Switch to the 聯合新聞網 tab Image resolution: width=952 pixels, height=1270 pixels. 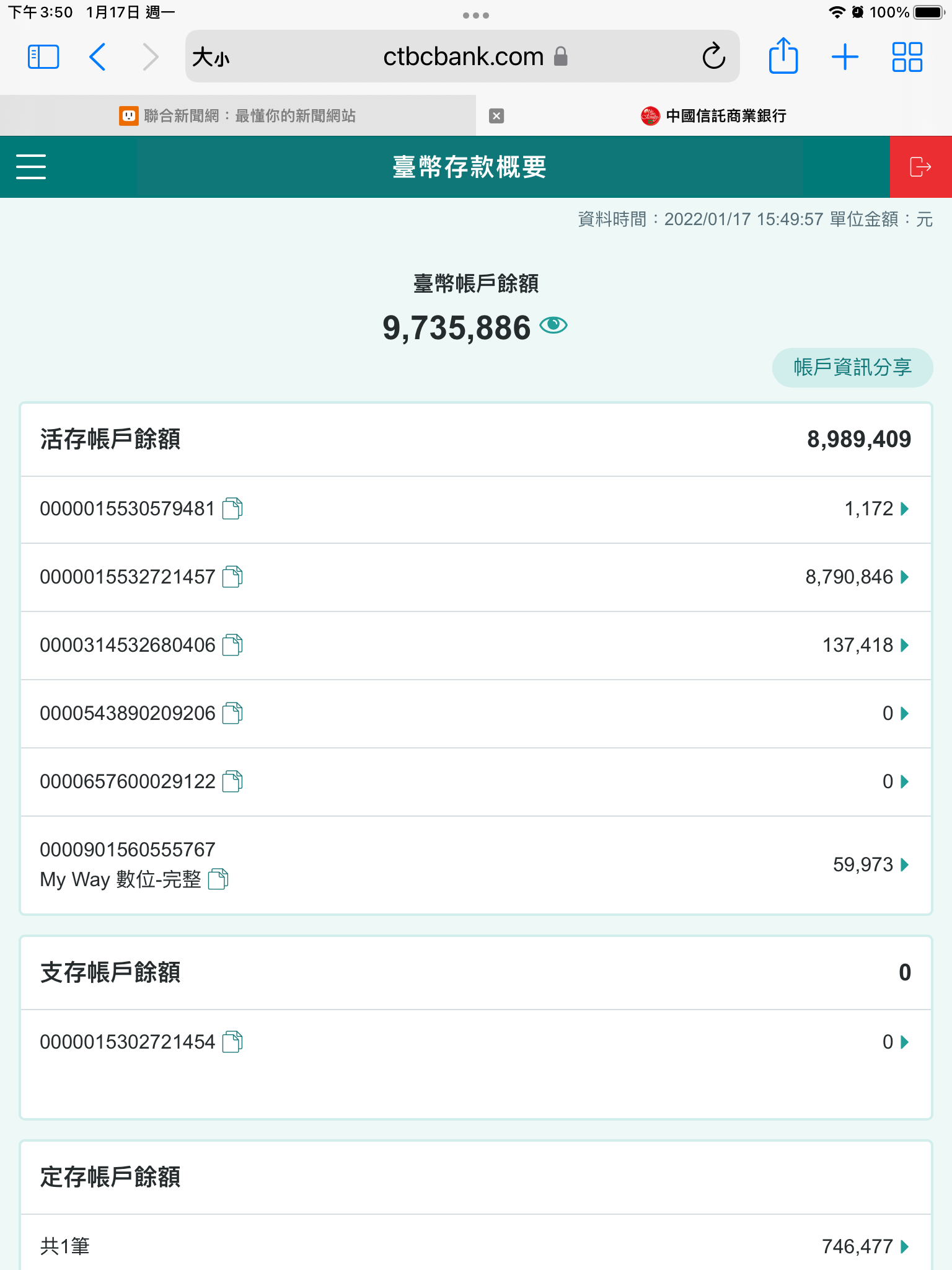[238, 116]
